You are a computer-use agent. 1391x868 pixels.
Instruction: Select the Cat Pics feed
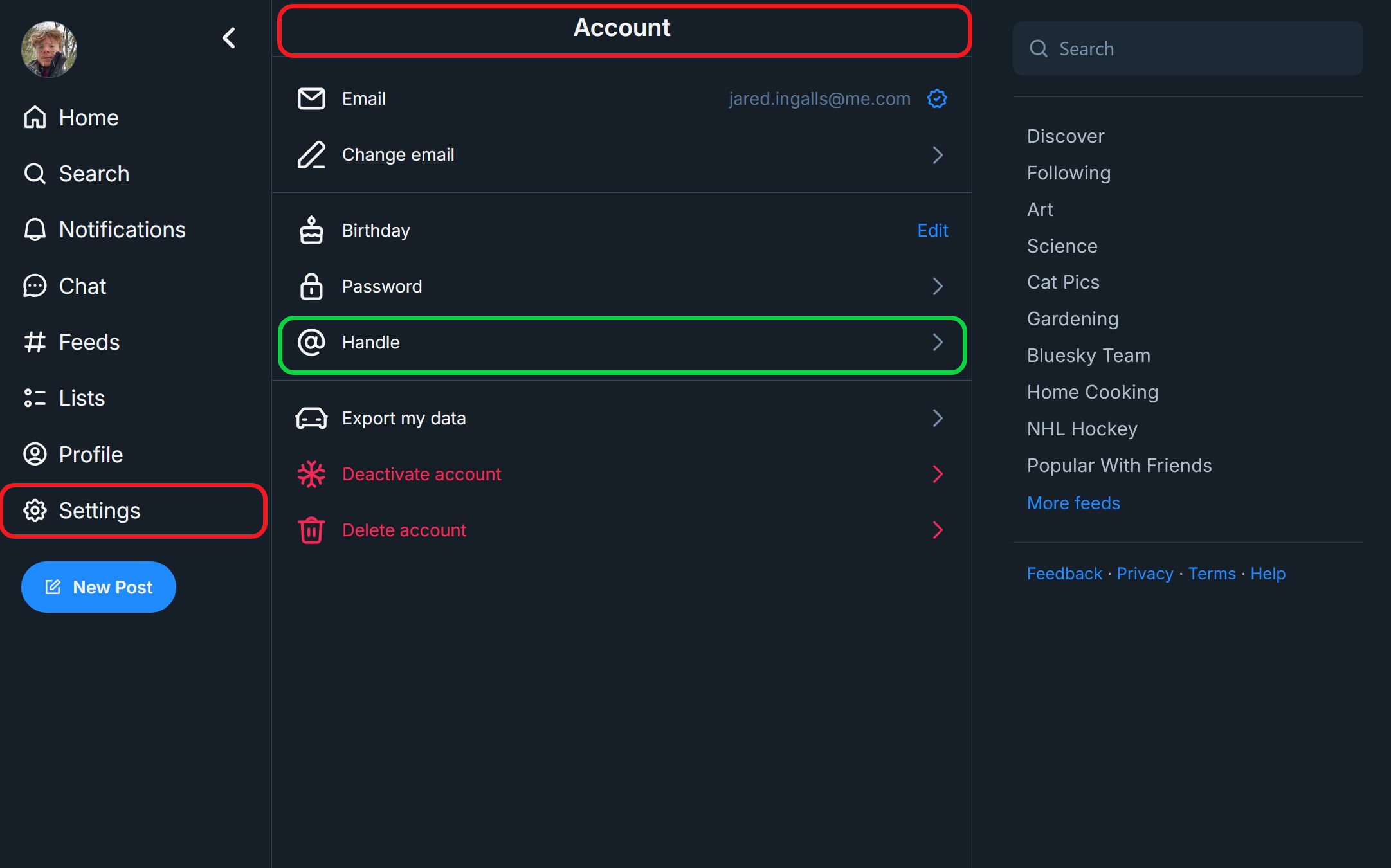pos(1062,282)
